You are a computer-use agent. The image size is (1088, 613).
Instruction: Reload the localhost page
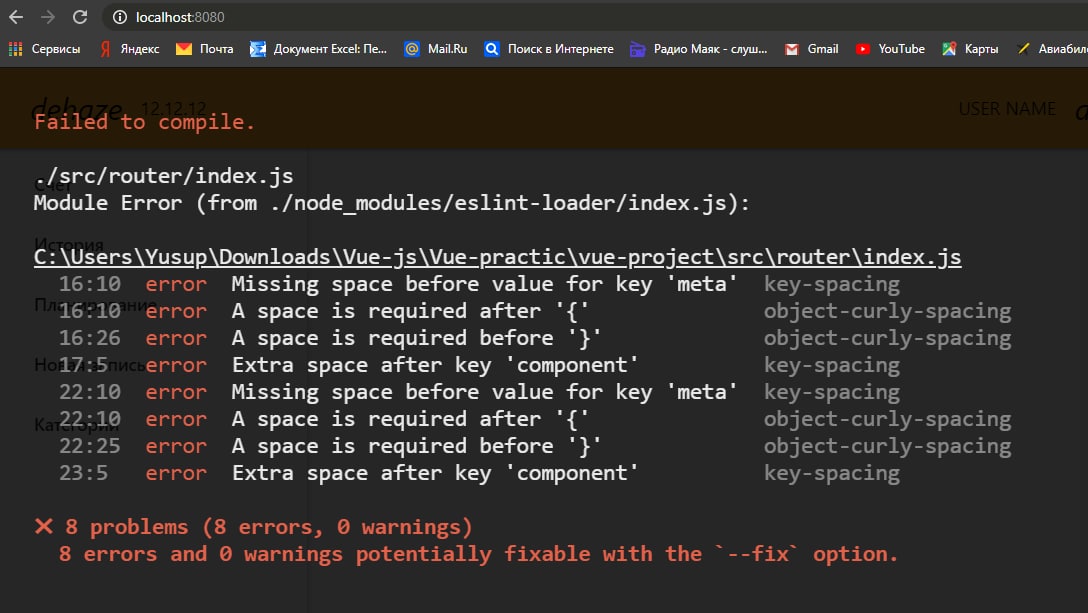click(80, 17)
